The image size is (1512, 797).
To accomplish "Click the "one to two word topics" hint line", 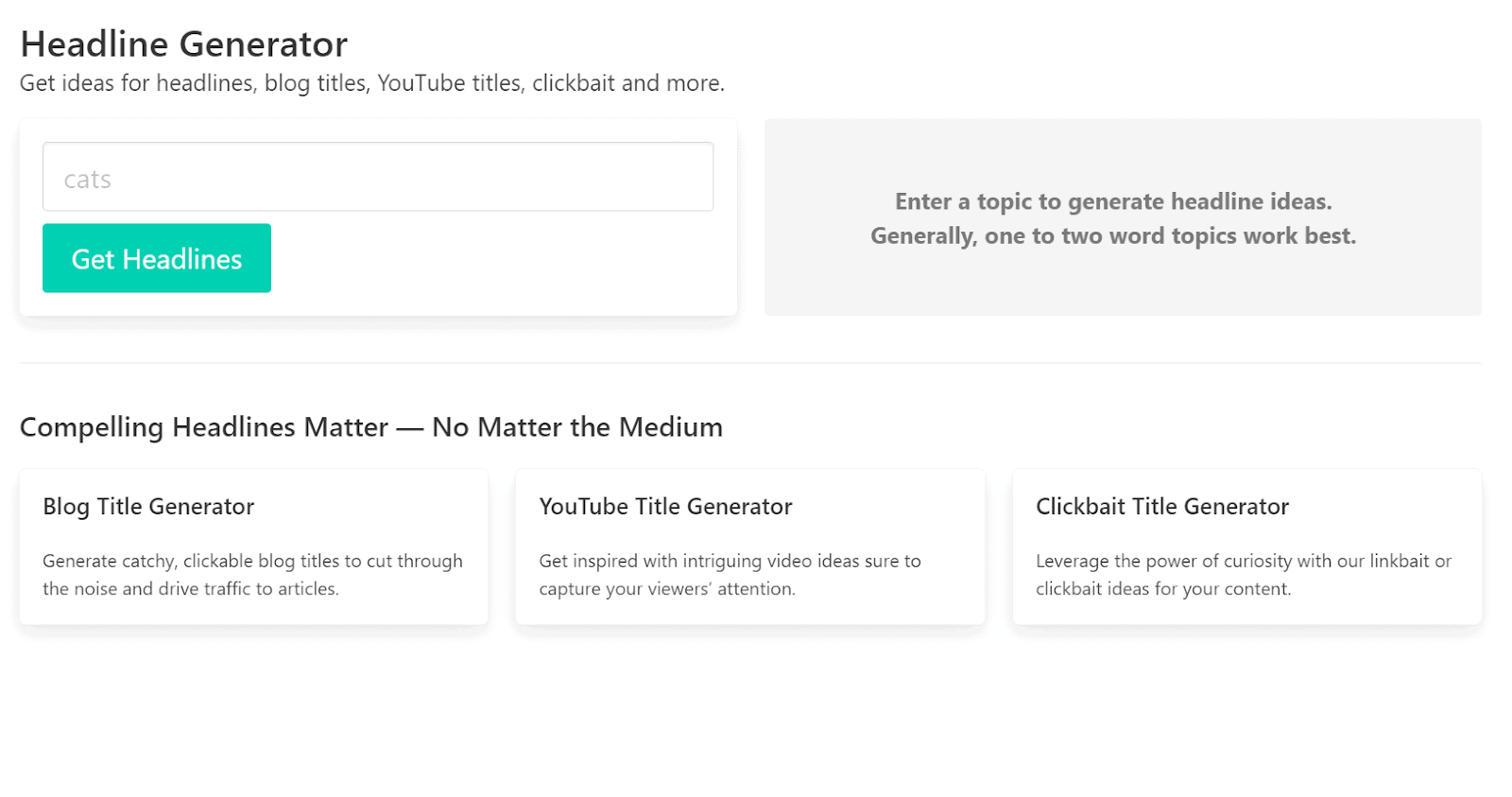I will pyautogui.click(x=1113, y=236).
